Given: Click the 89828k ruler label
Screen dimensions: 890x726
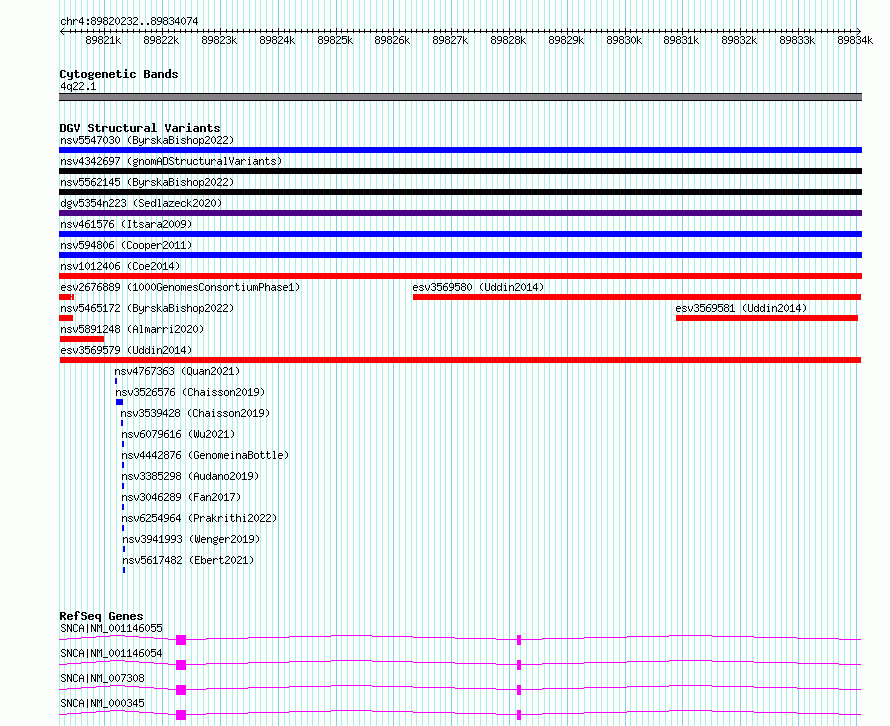Looking at the screenshot, I should pos(508,40).
